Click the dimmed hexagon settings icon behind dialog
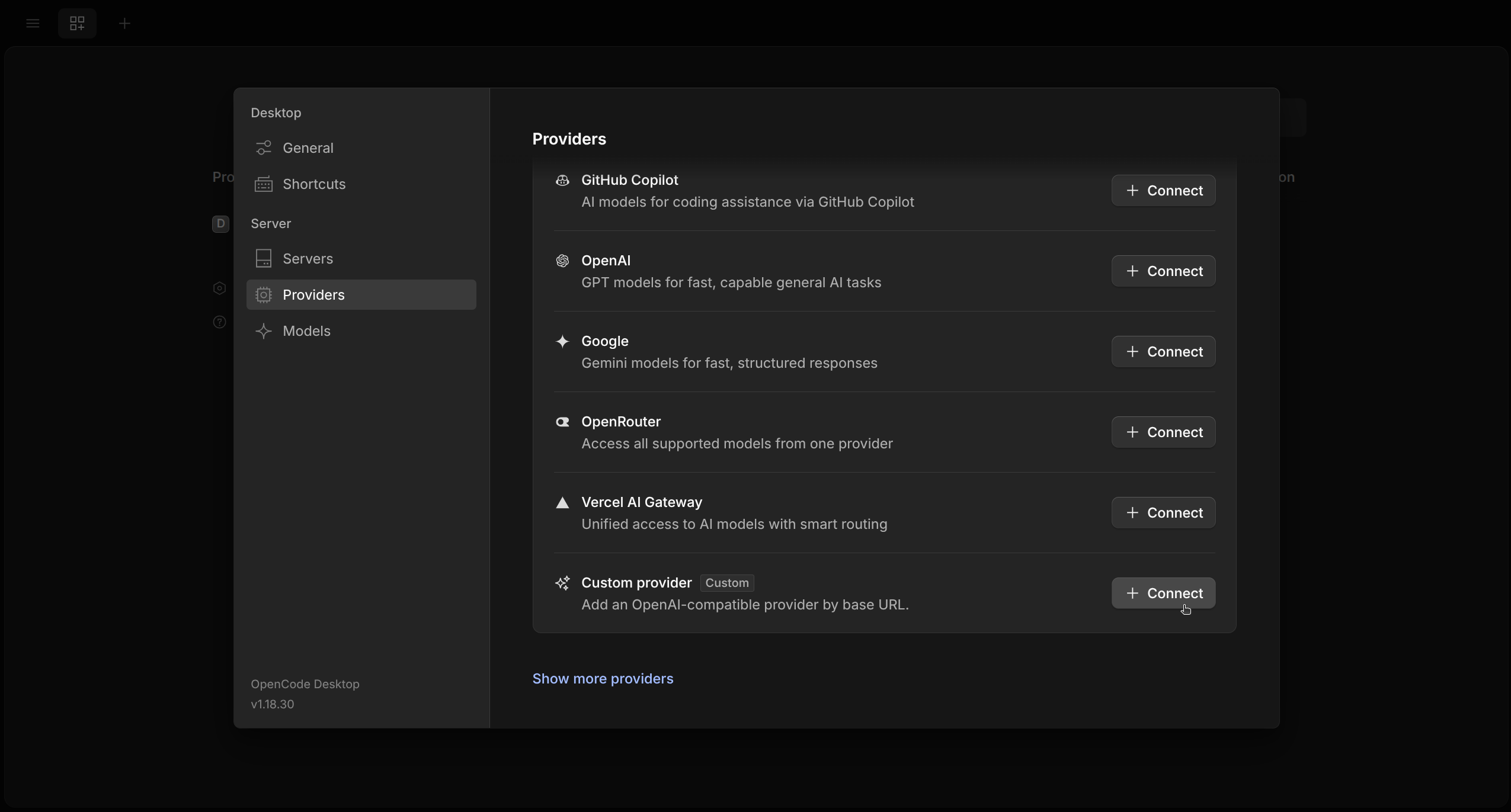The height and width of the screenshot is (812, 1511). point(219,288)
